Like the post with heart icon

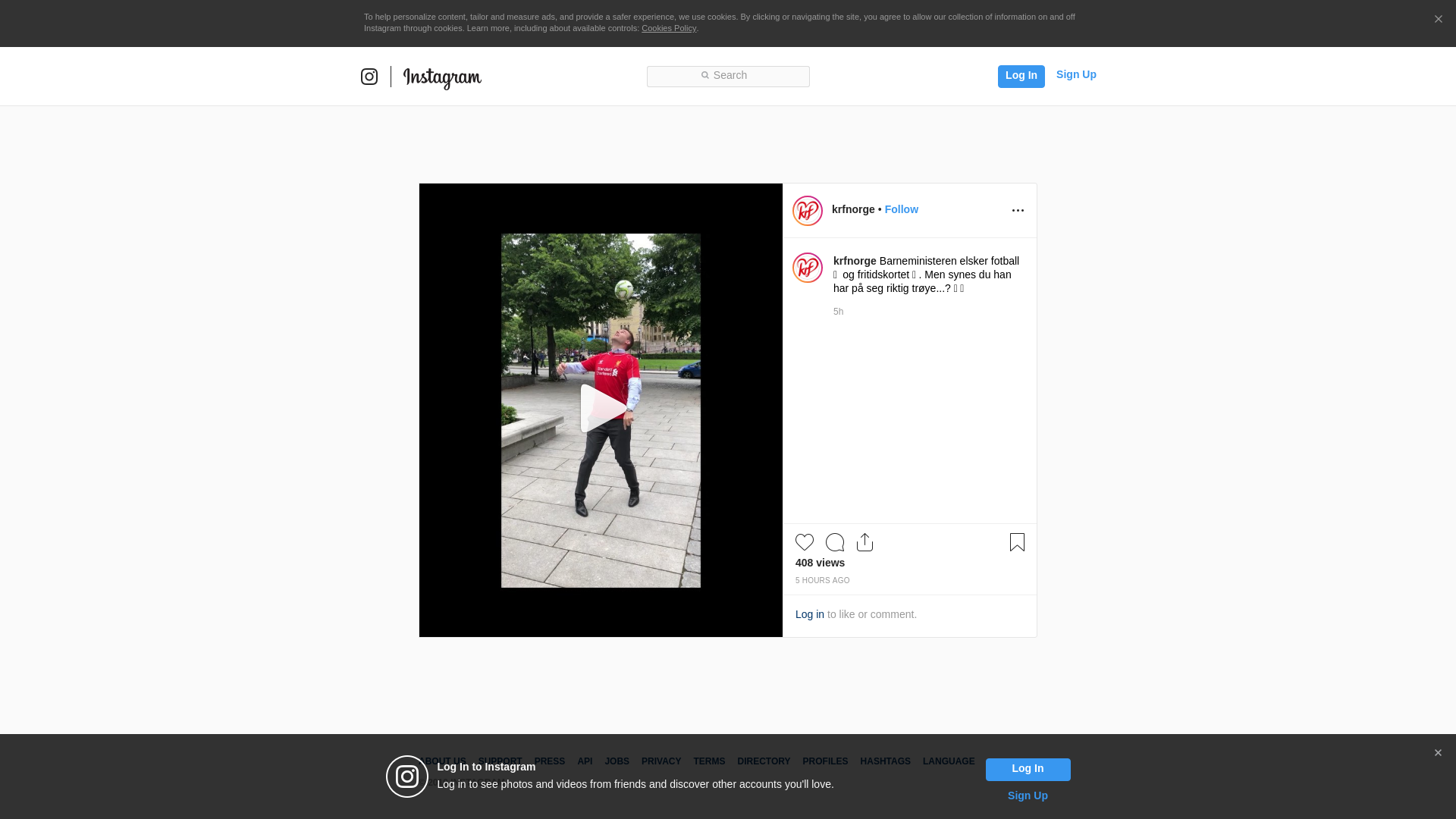pos(805,542)
